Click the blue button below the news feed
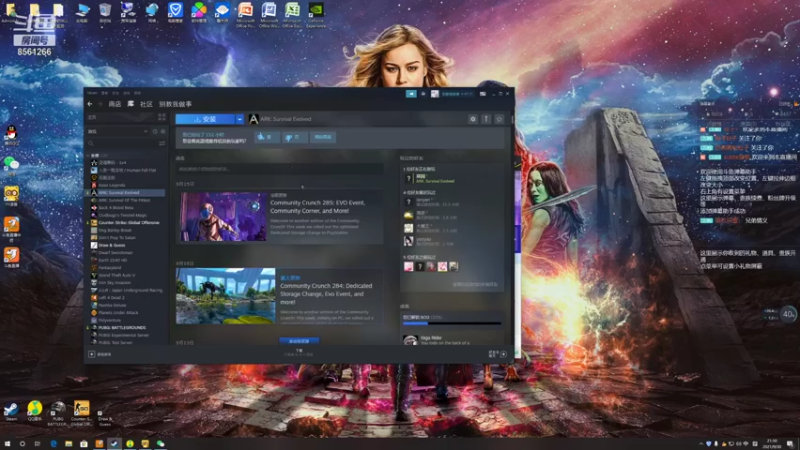The height and width of the screenshot is (450, 800). tap(299, 340)
